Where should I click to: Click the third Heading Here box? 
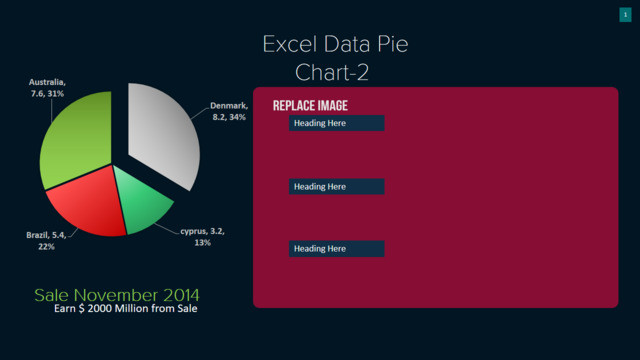336,249
